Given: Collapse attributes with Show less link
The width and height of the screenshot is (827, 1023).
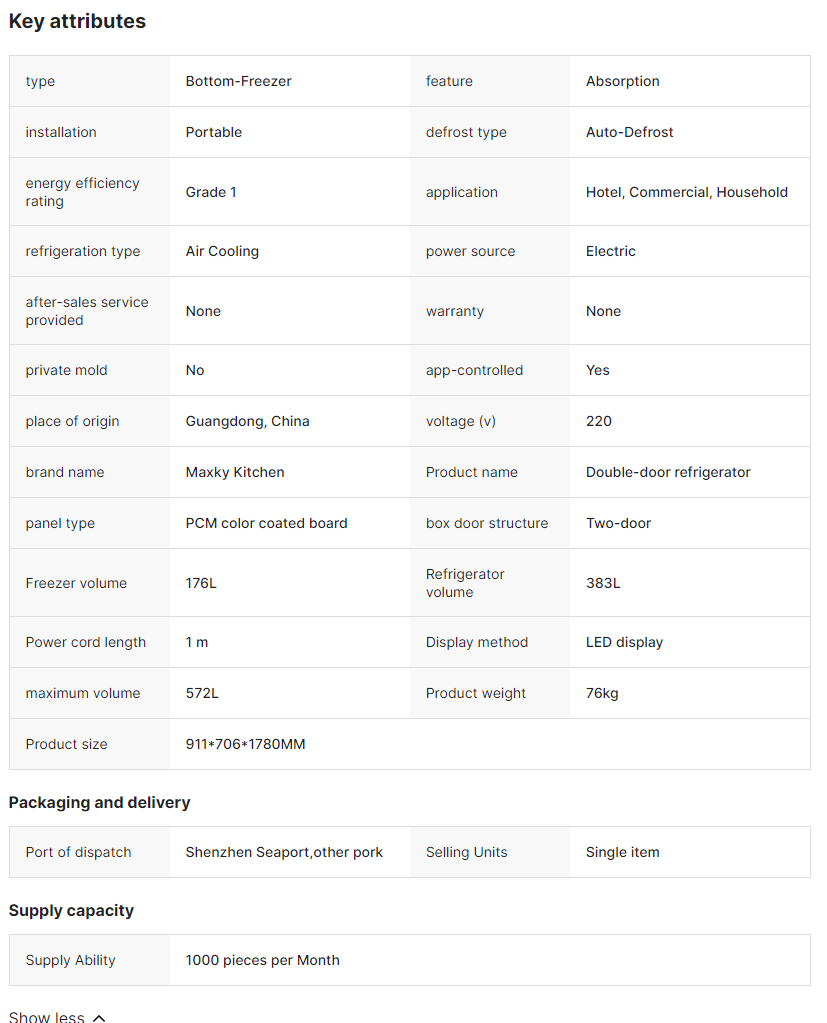Looking at the screenshot, I should (x=47, y=1016).
